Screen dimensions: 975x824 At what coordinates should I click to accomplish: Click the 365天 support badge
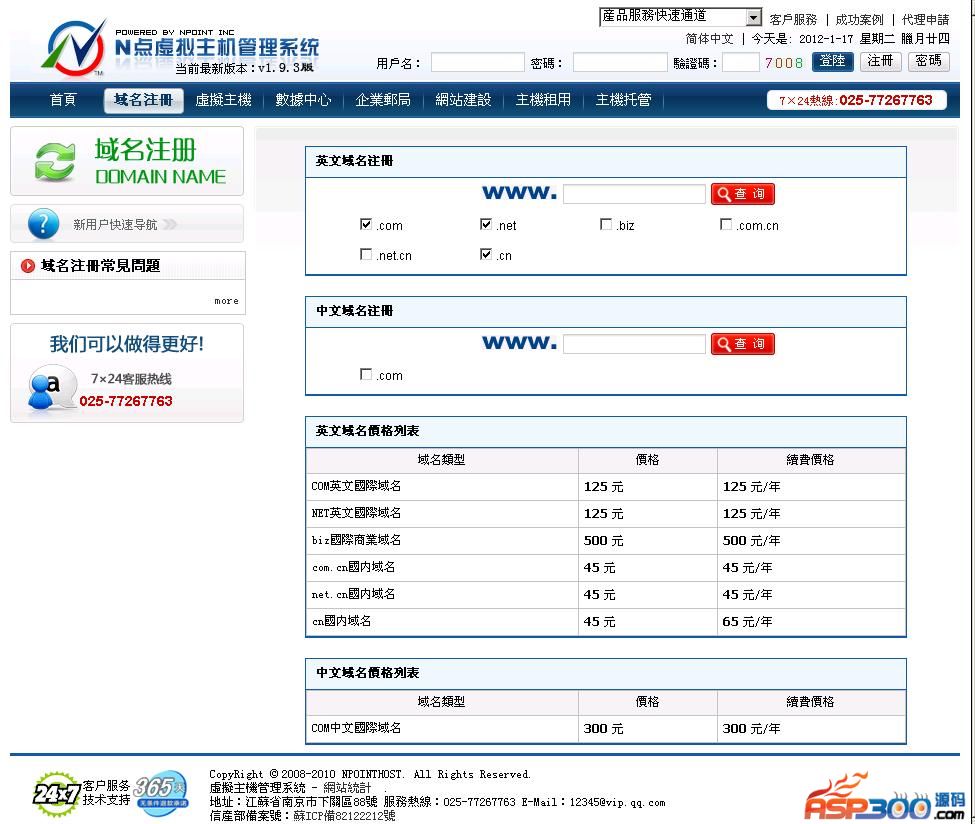161,792
